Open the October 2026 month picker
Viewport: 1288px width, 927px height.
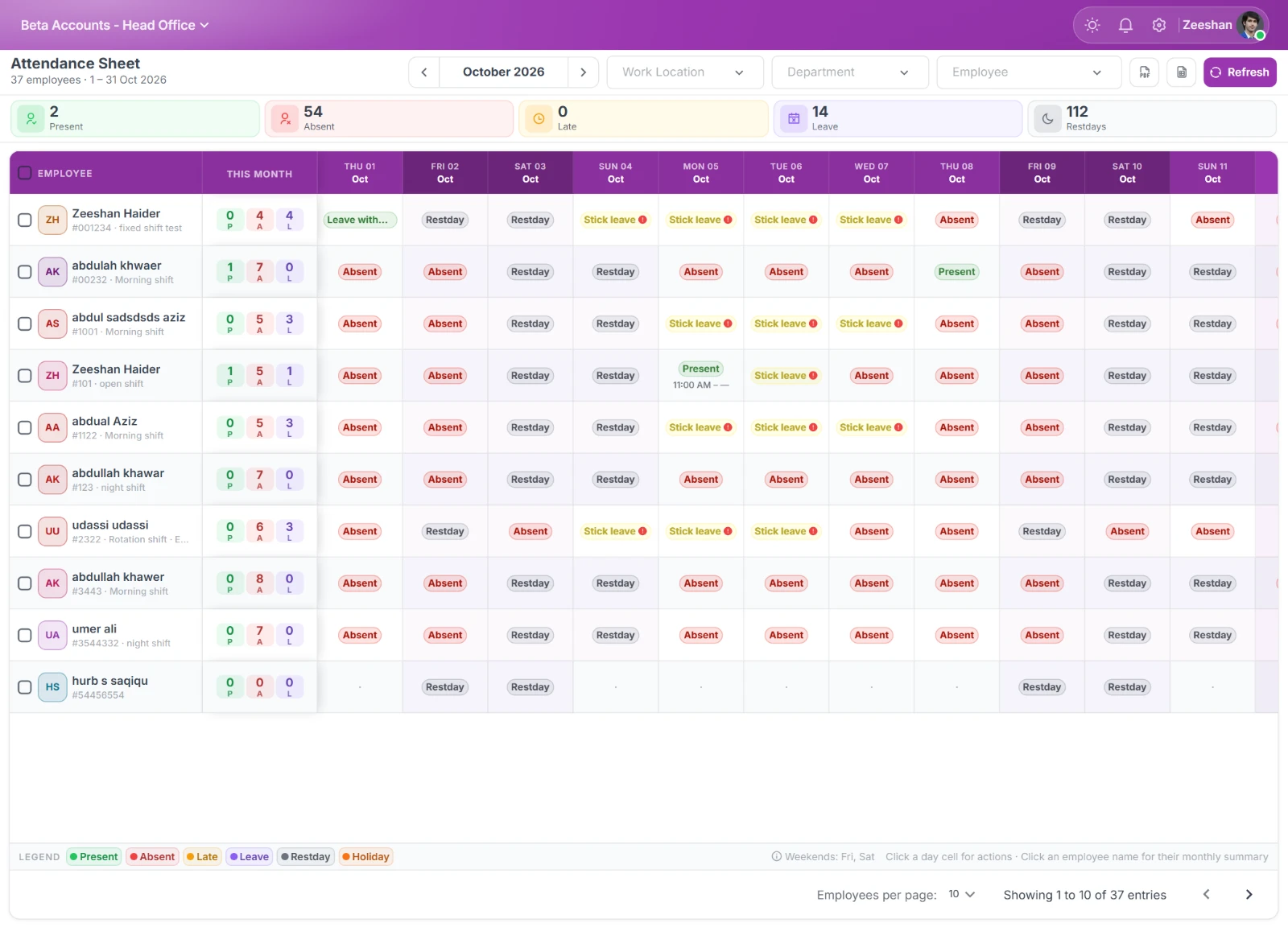pyautogui.click(x=504, y=72)
